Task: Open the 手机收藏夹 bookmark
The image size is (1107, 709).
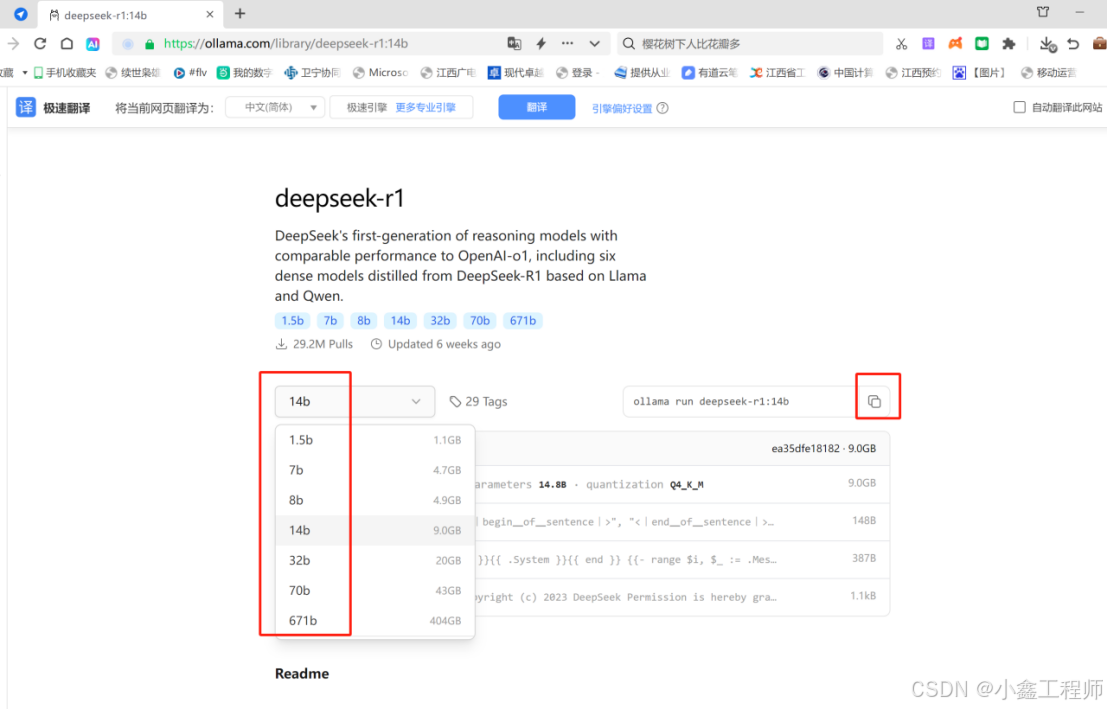Action: tap(65, 73)
